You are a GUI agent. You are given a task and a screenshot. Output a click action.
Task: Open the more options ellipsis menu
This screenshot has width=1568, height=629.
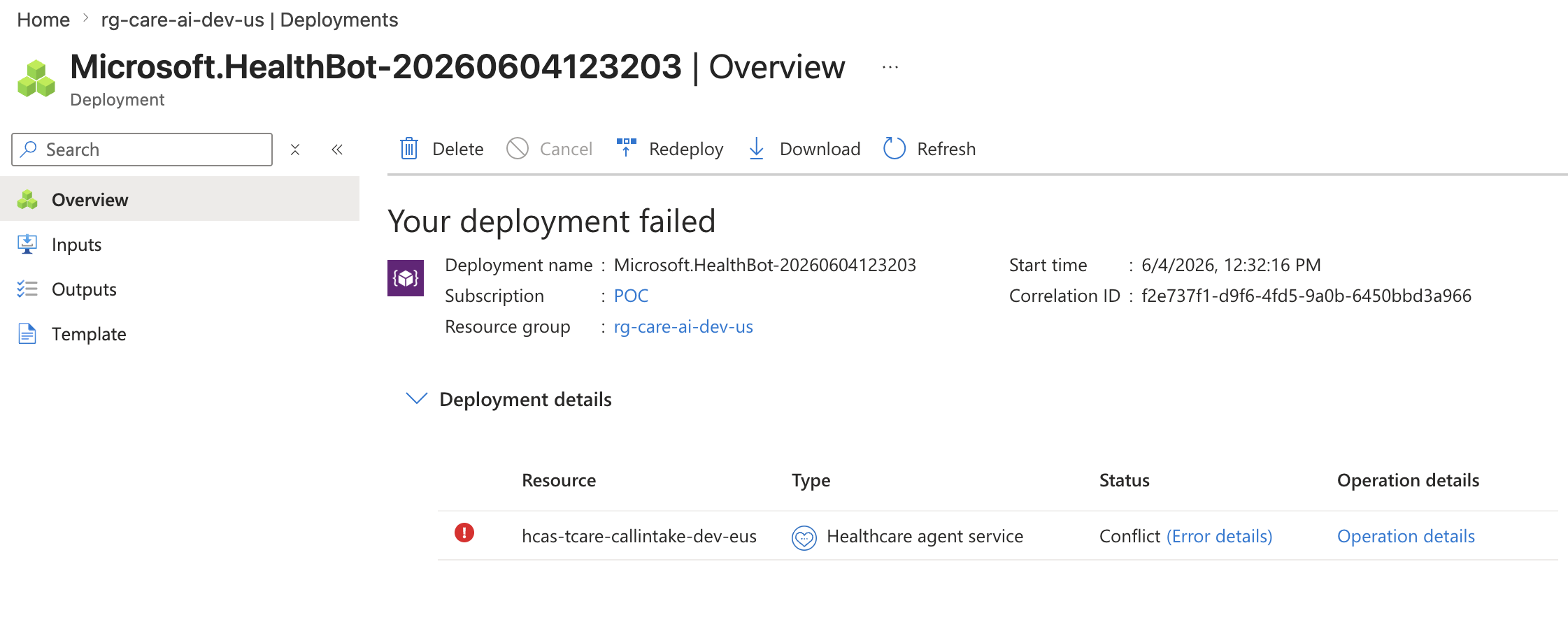(890, 67)
